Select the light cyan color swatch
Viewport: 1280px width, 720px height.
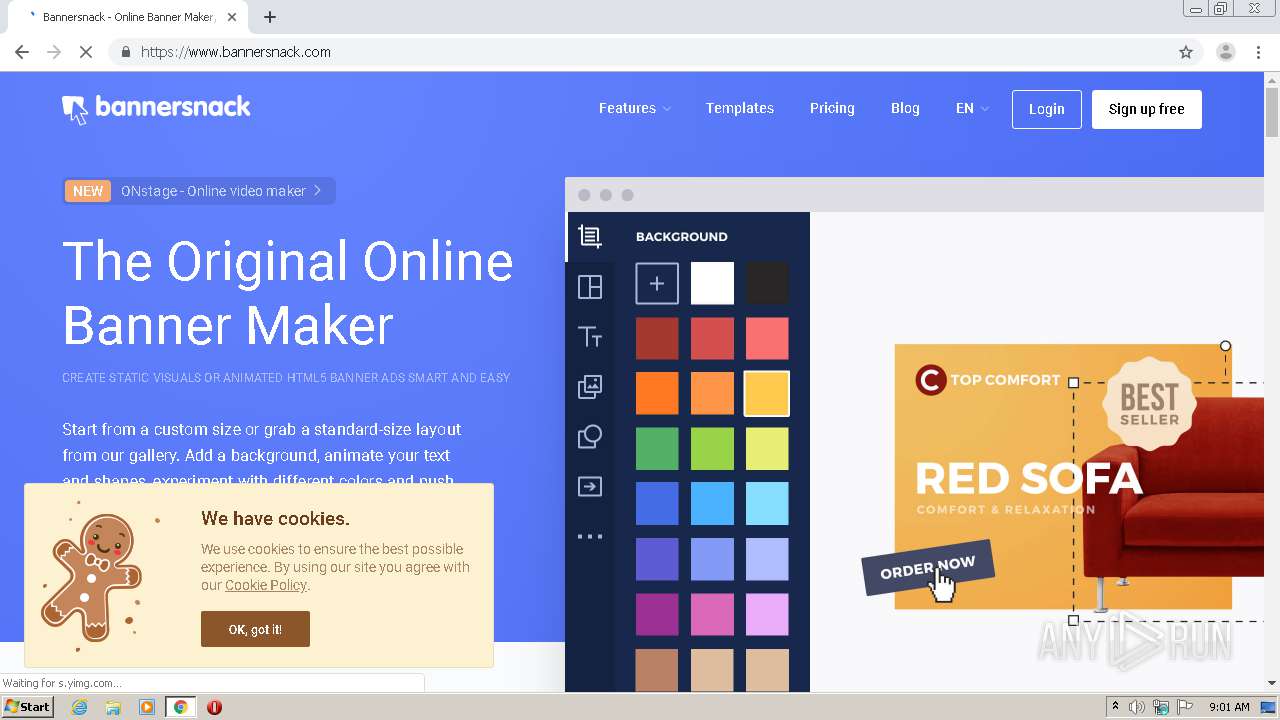(x=767, y=504)
